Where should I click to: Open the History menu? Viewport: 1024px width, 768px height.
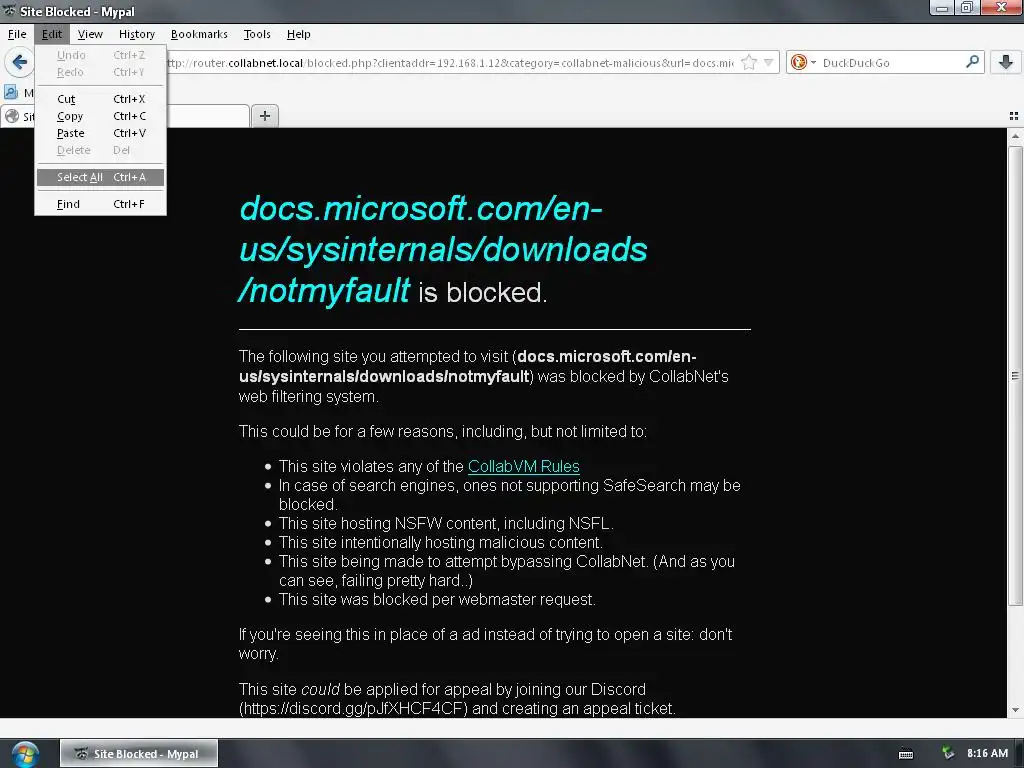click(x=136, y=34)
